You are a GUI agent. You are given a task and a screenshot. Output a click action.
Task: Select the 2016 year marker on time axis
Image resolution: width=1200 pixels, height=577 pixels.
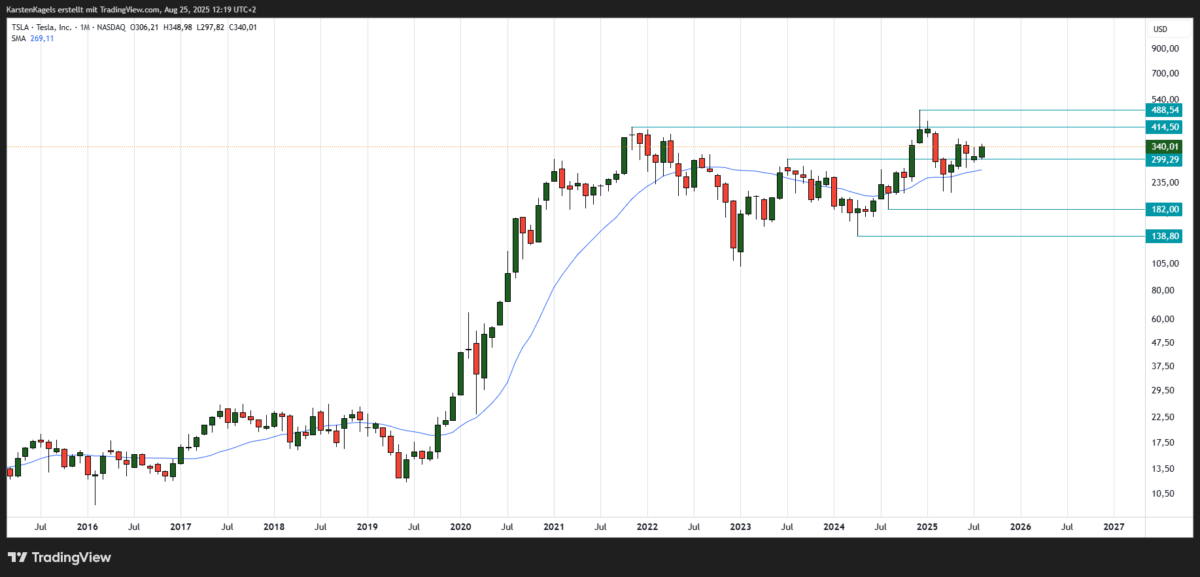(x=87, y=525)
